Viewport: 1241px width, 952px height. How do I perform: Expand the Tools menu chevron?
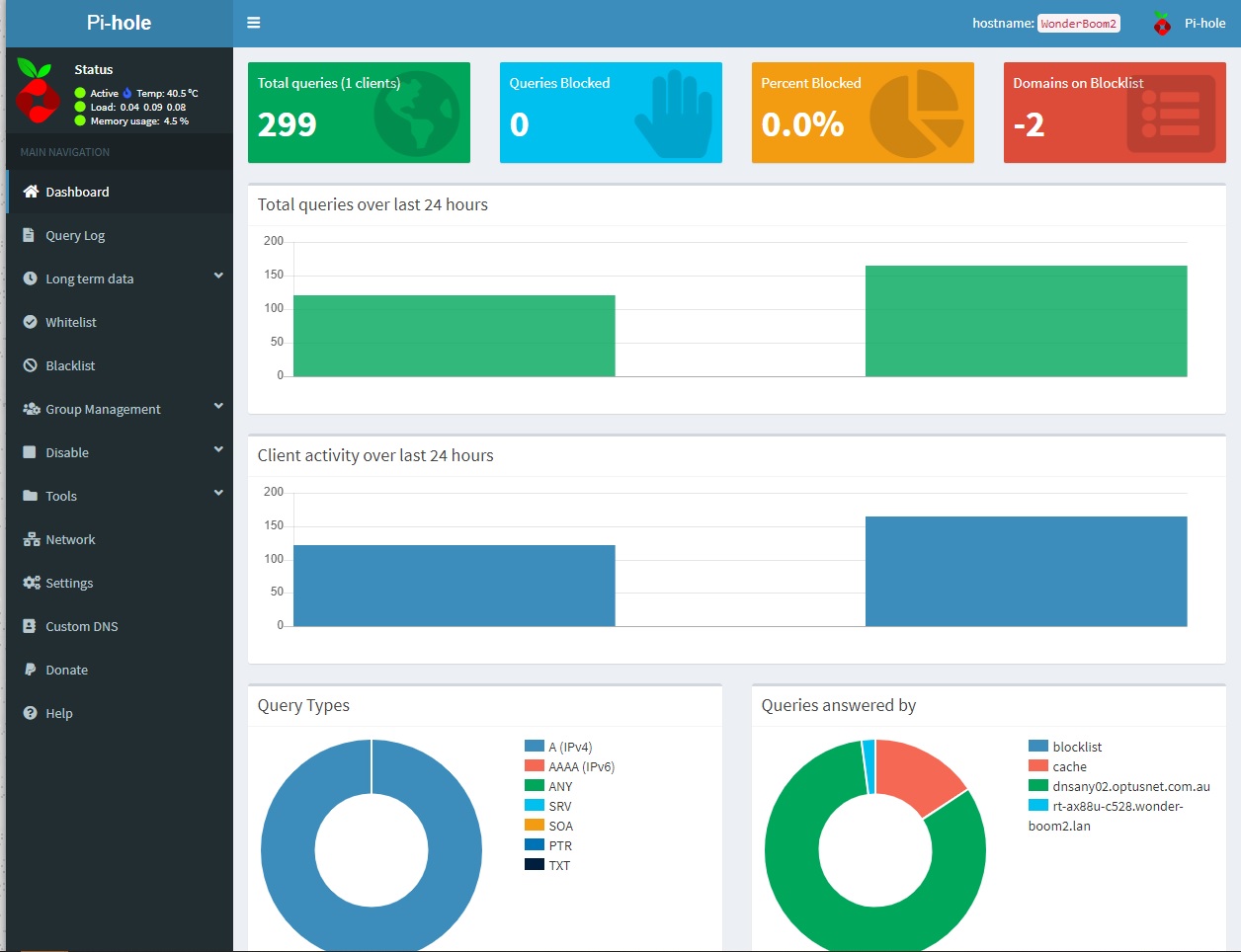tap(218, 494)
